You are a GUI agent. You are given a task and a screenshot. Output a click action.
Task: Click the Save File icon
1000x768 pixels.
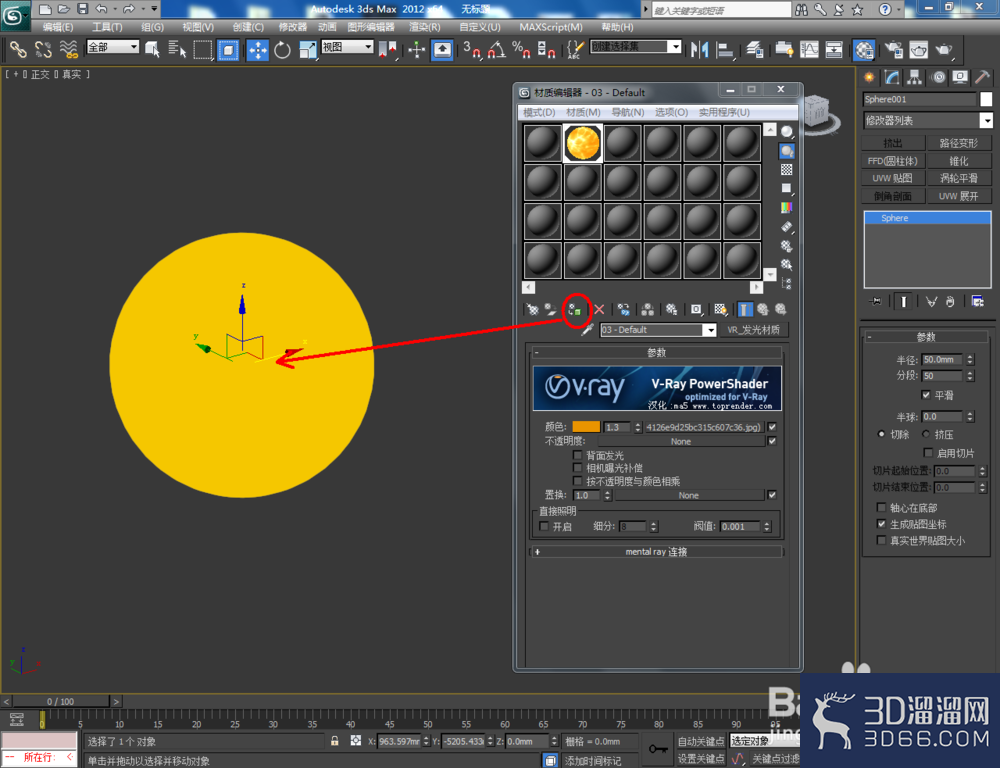82,9
